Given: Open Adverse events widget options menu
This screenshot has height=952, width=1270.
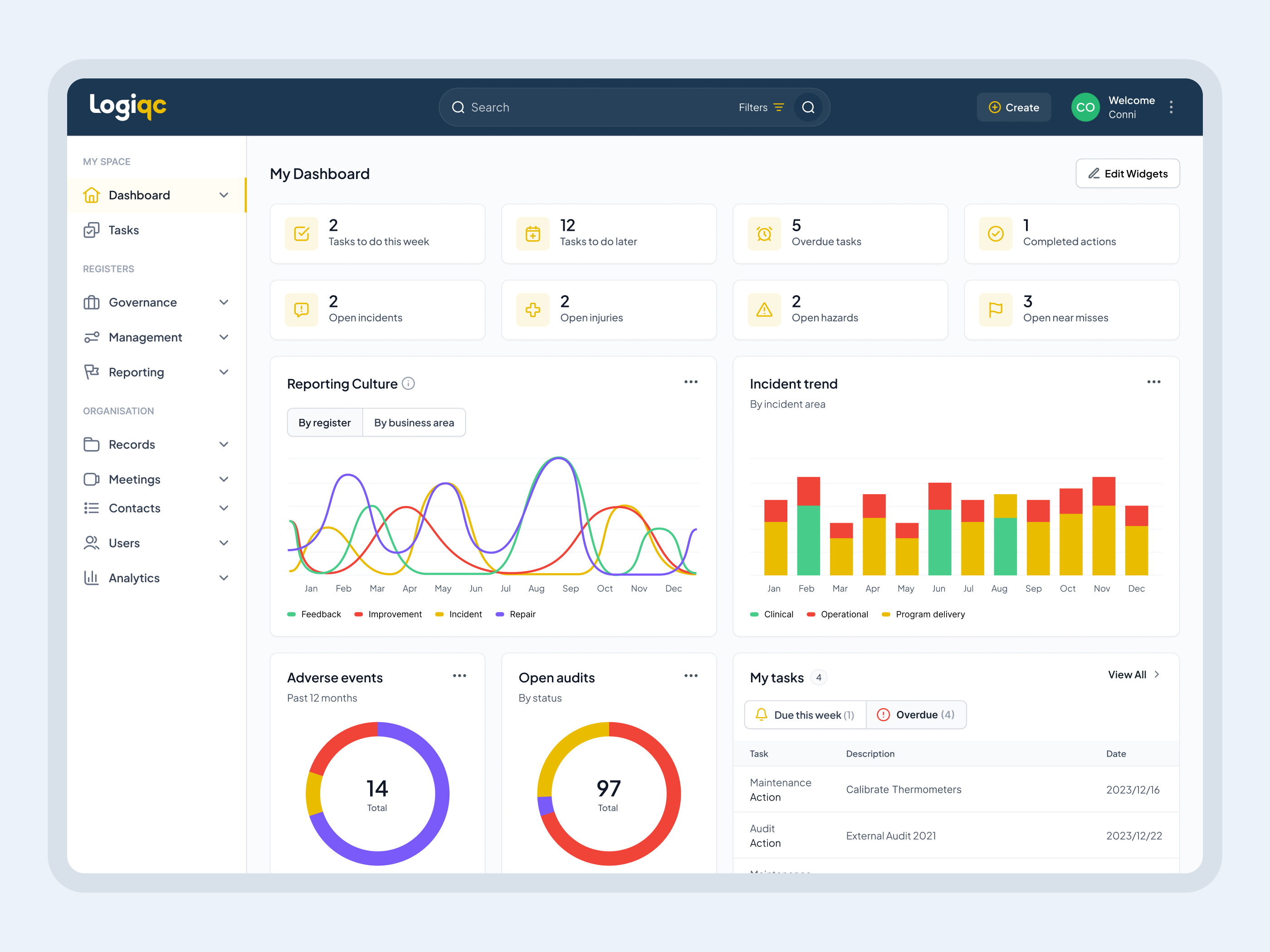Looking at the screenshot, I should (459, 676).
